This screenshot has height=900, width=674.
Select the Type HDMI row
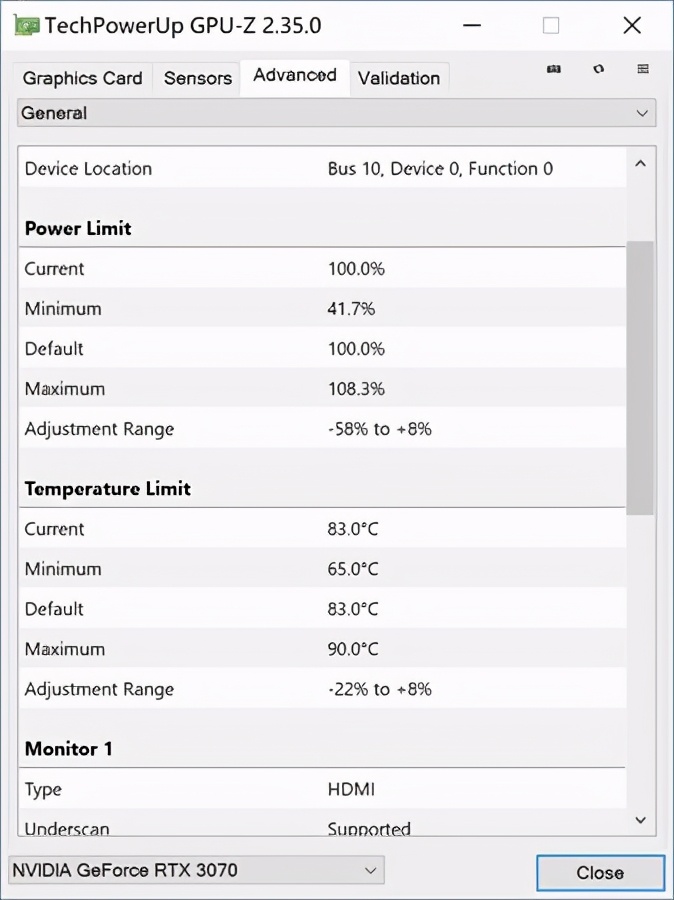pos(322,789)
